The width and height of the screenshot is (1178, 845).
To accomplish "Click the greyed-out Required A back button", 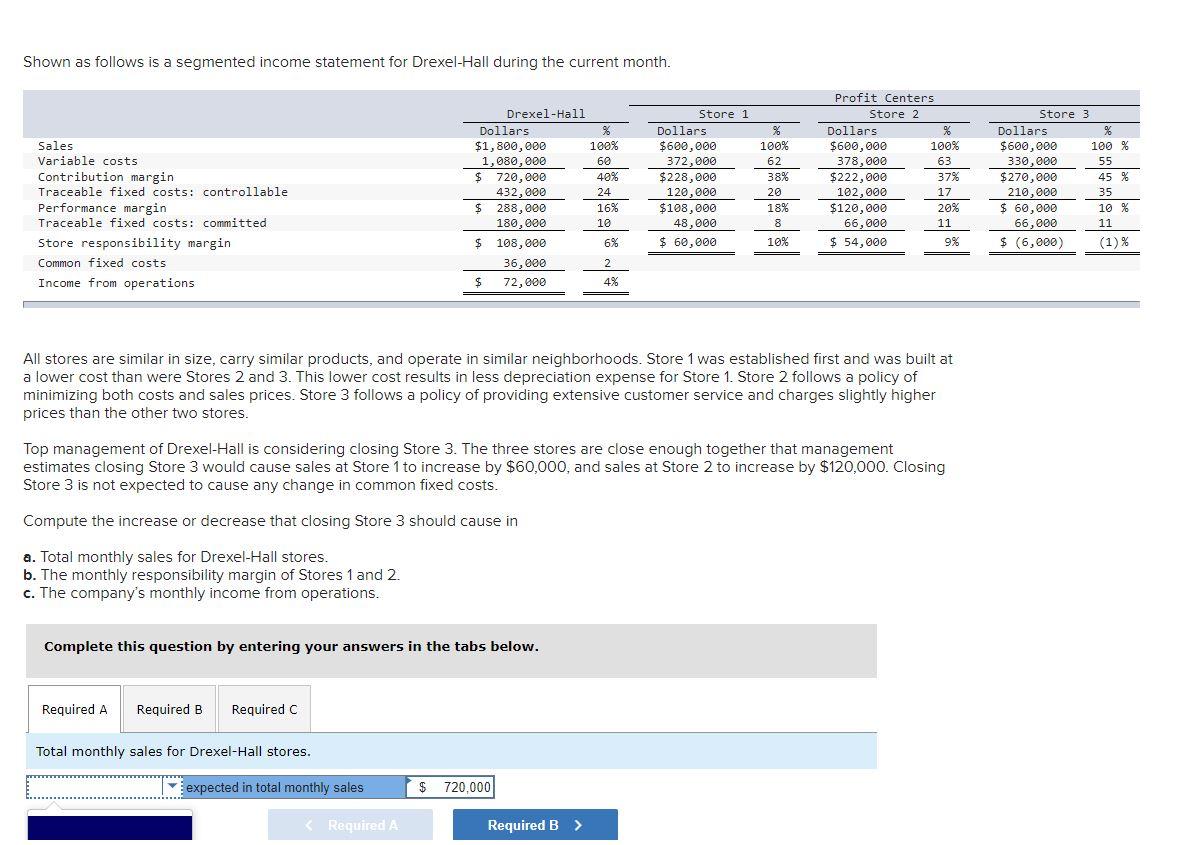I will (350, 825).
